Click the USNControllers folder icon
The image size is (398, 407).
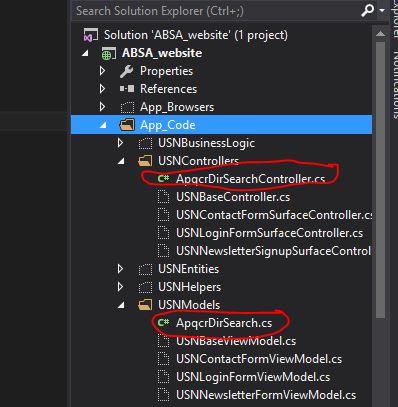coord(145,161)
